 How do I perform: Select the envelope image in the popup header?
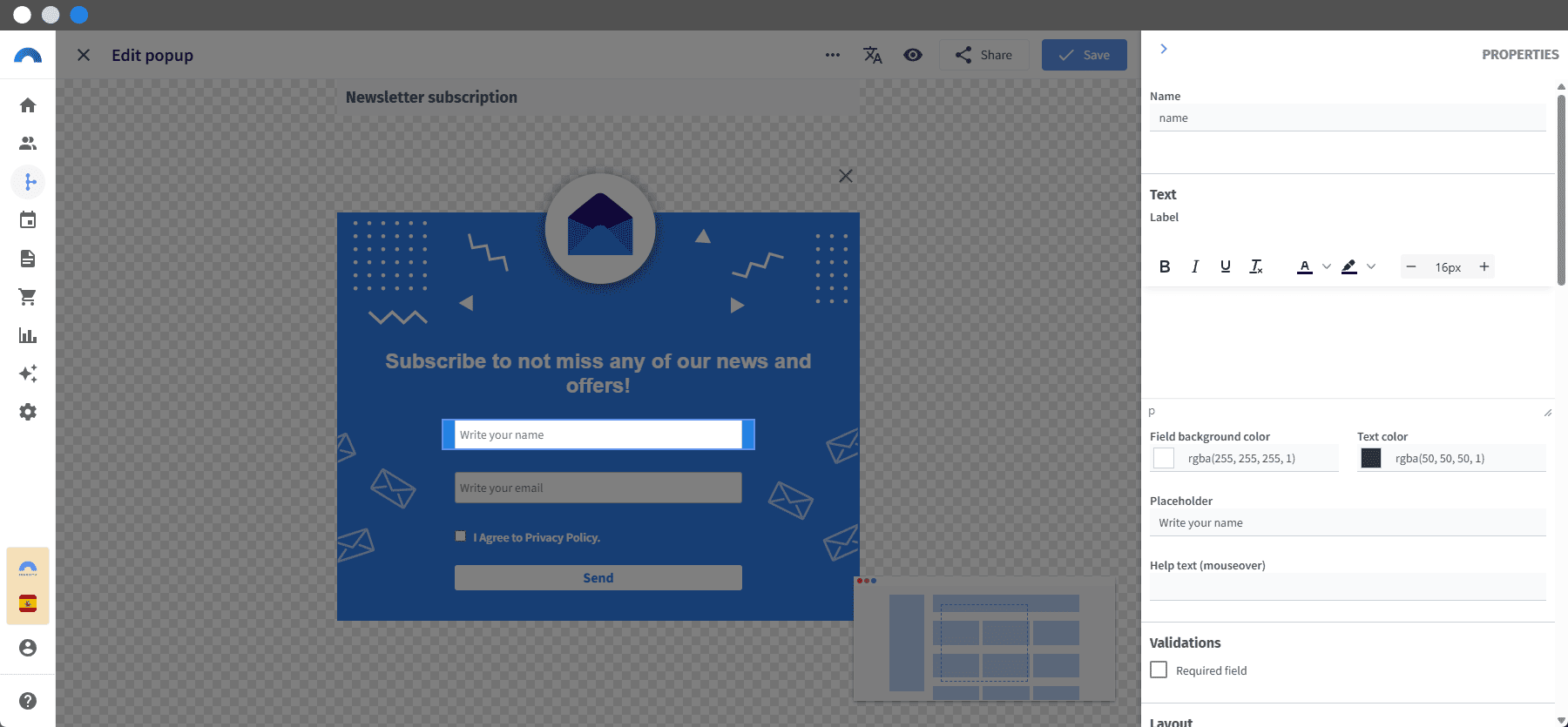click(600, 229)
